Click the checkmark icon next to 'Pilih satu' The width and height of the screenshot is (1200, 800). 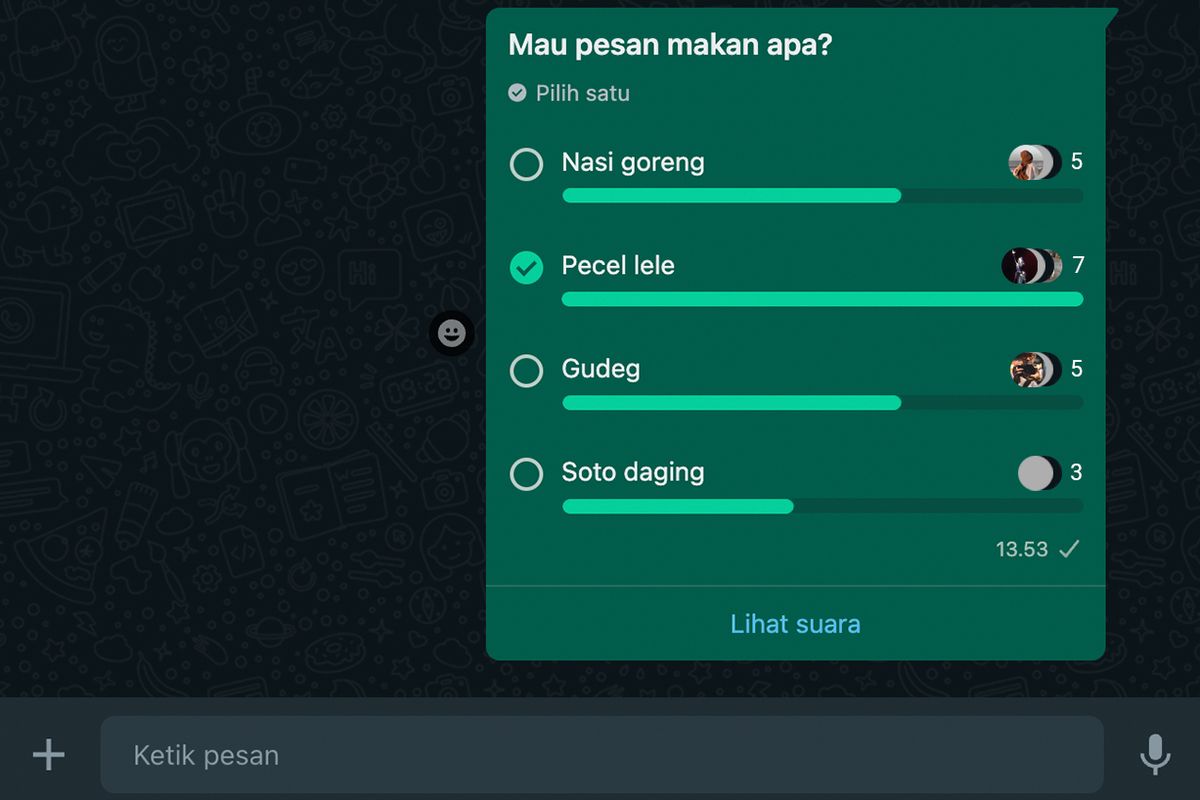click(517, 93)
